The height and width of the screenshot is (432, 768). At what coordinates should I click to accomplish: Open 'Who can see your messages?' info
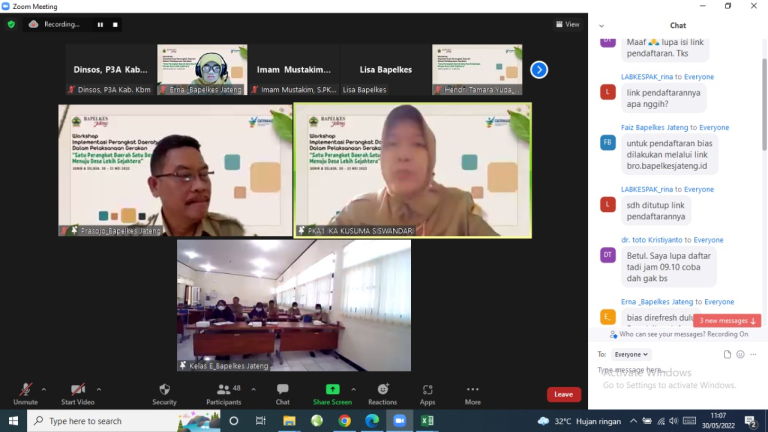tap(678, 335)
